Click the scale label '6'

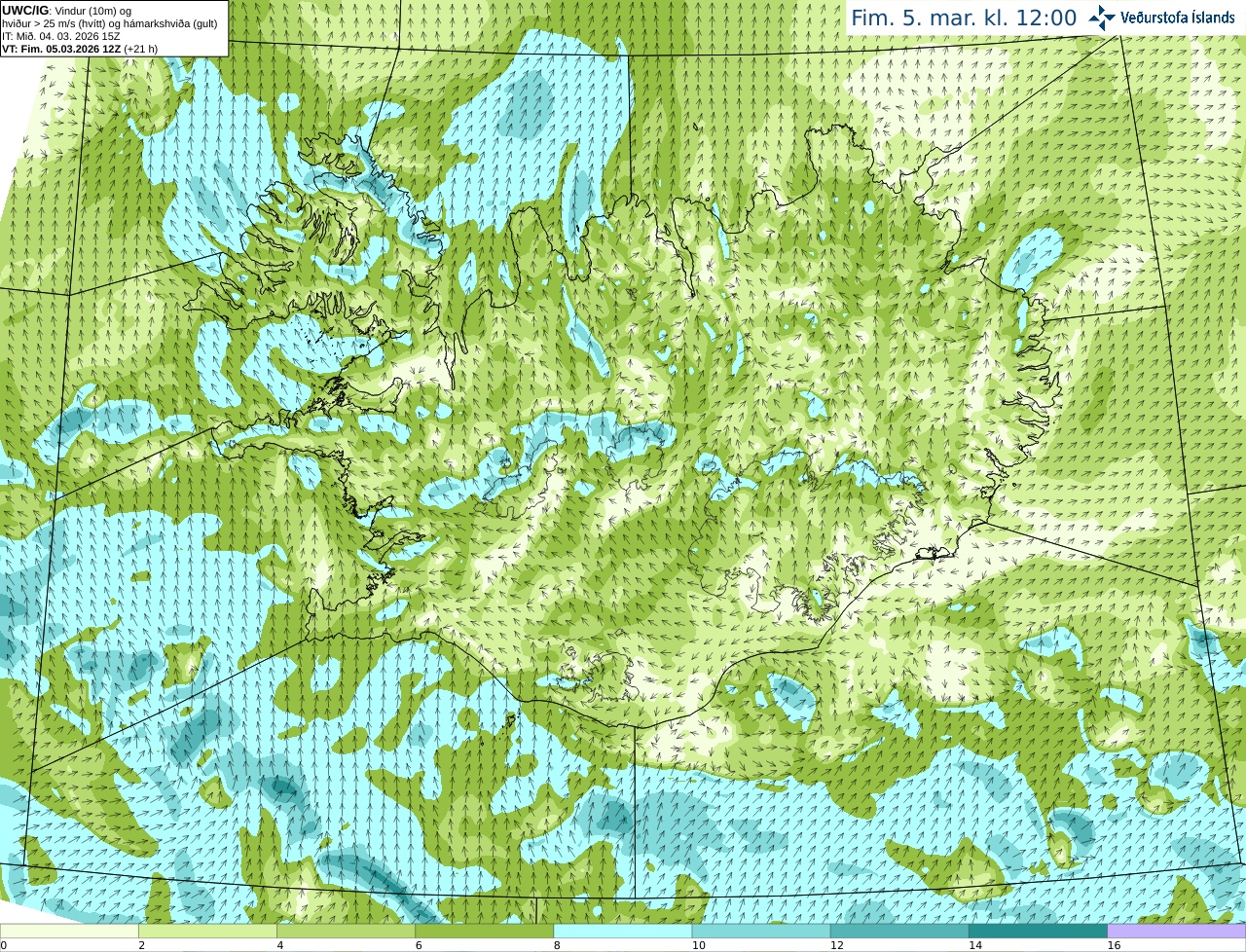[x=418, y=945]
